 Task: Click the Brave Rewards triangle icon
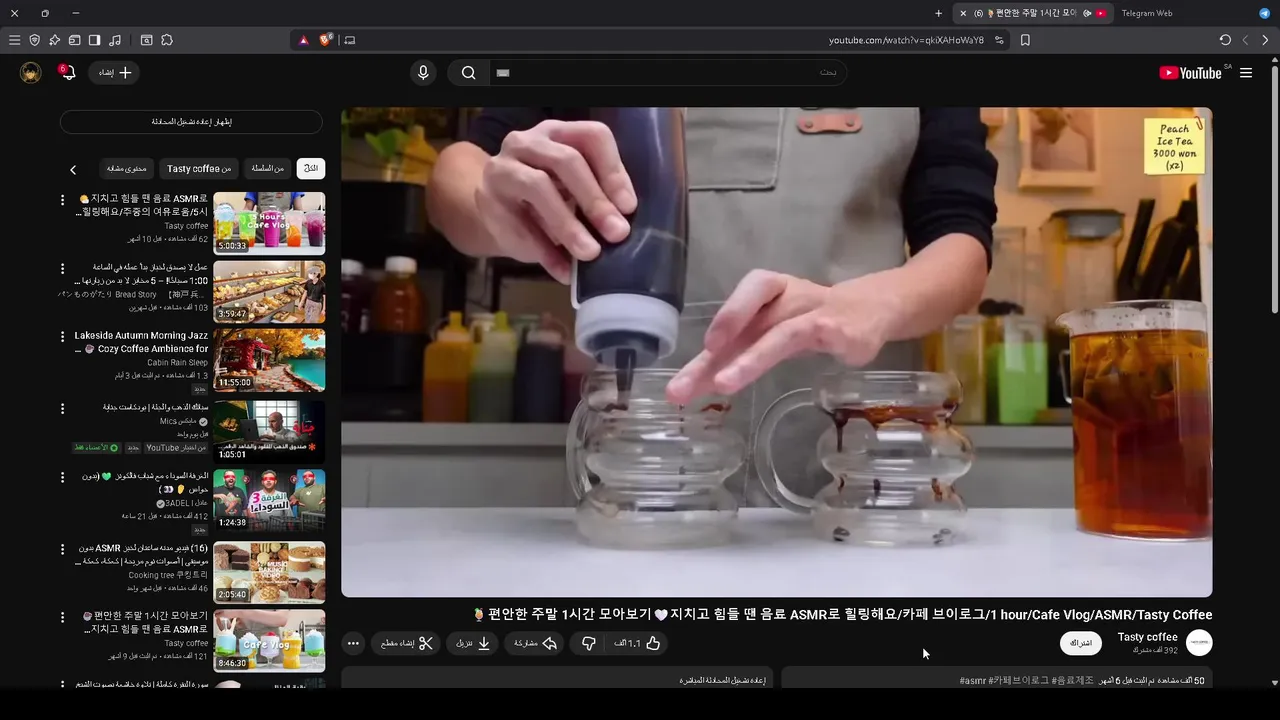304,40
